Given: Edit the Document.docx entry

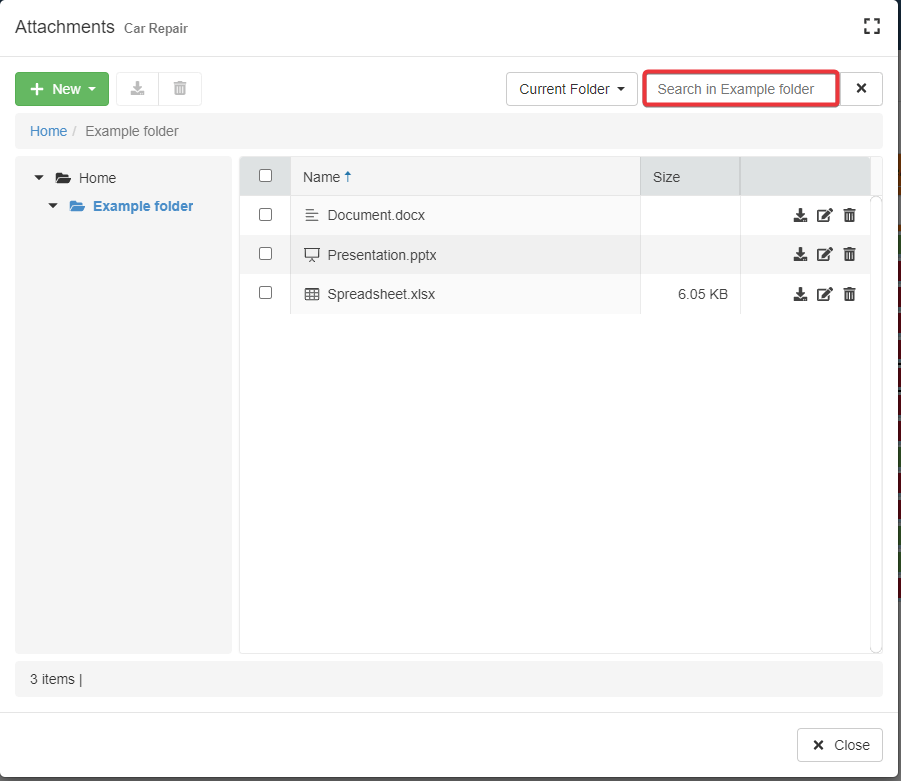Looking at the screenshot, I should coord(825,215).
